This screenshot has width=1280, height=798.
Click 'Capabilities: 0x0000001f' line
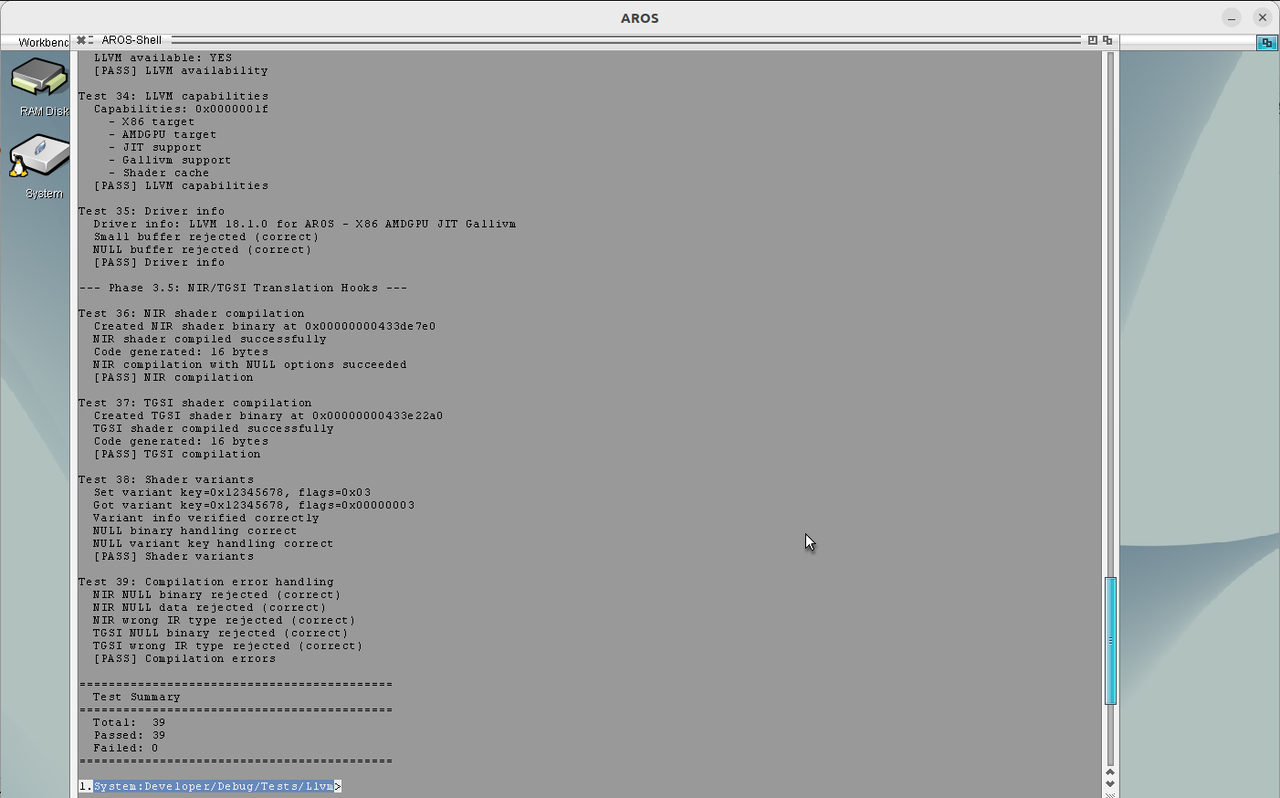(x=181, y=109)
